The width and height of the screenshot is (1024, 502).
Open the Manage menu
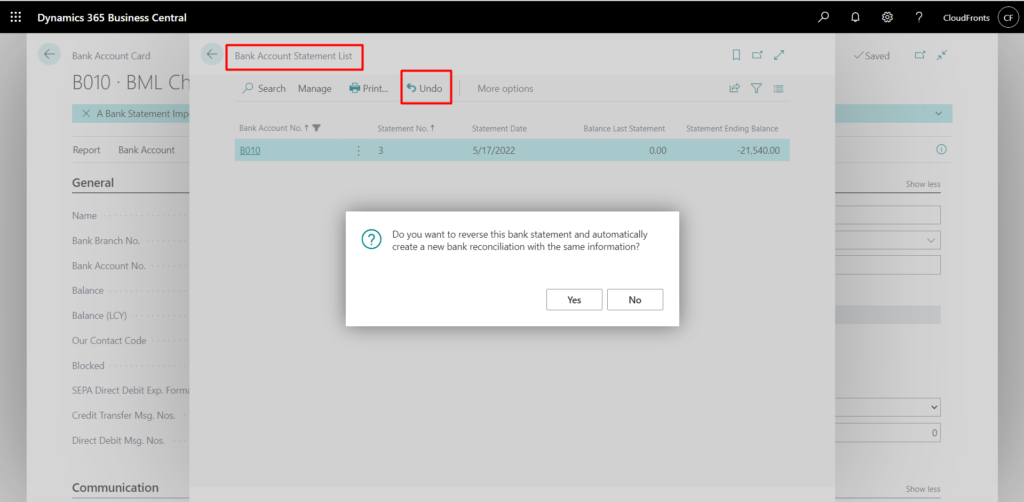315,88
